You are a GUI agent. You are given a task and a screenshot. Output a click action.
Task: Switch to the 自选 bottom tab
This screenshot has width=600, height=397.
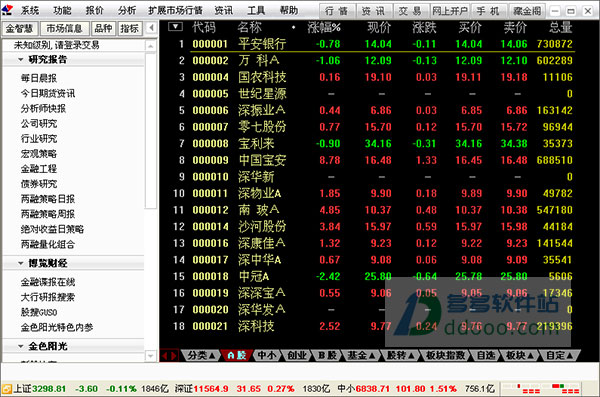(486, 356)
